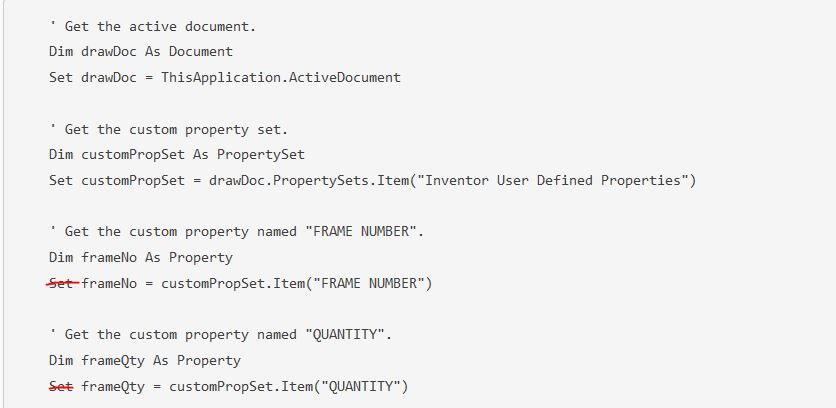Click the "Inventor User Defined Properties" string

pyautogui.click(x=553, y=181)
